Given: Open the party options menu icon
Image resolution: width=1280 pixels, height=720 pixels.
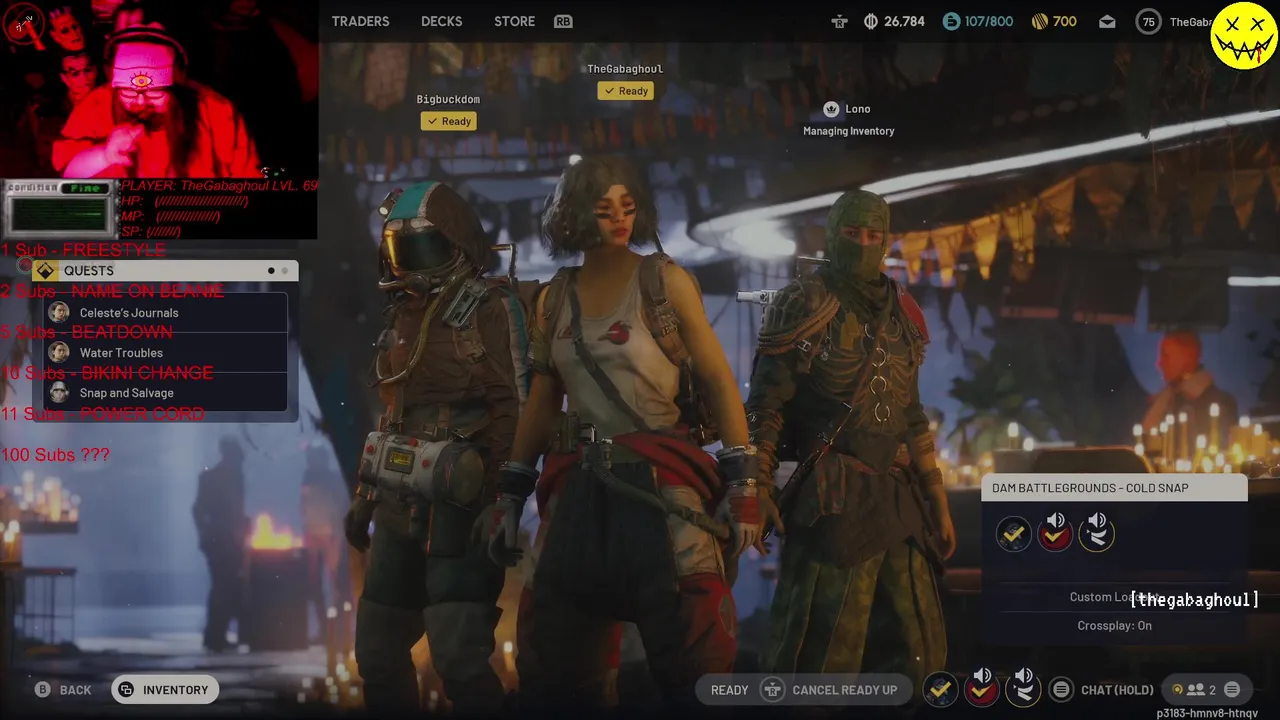Looking at the screenshot, I should [1232, 690].
